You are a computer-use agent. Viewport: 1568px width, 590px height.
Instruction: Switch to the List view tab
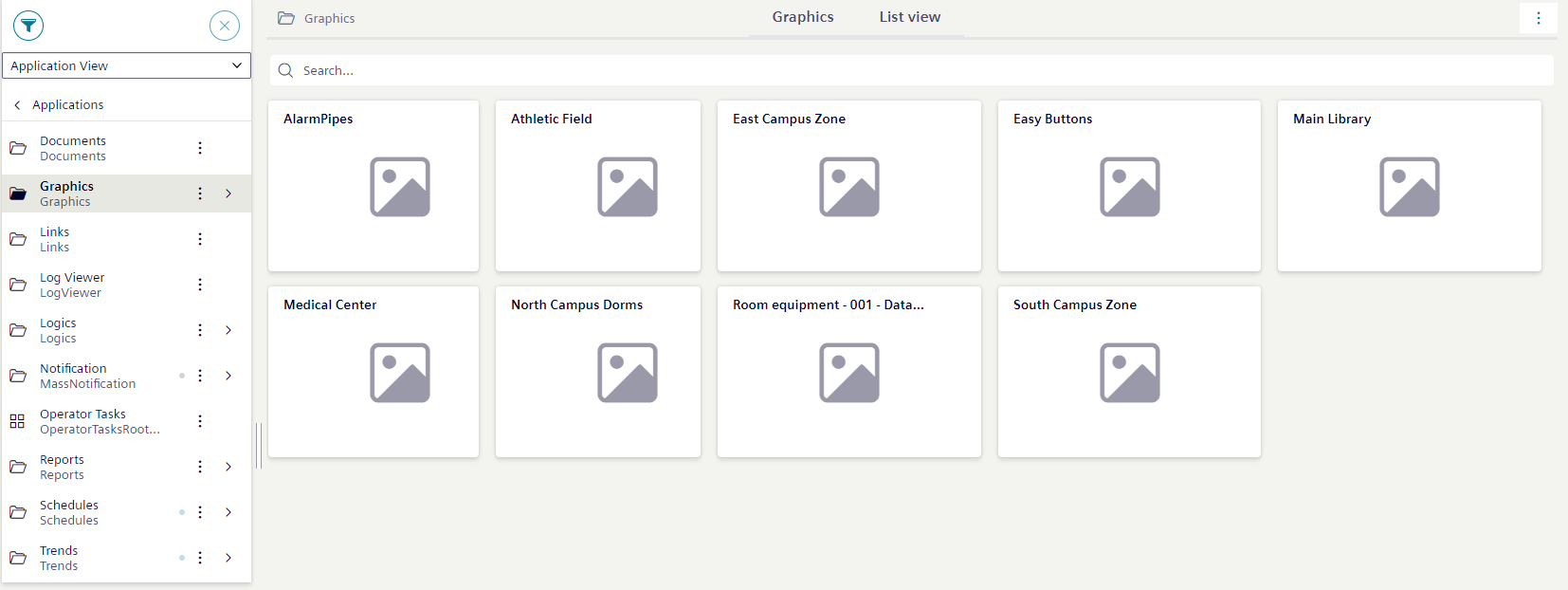point(909,17)
